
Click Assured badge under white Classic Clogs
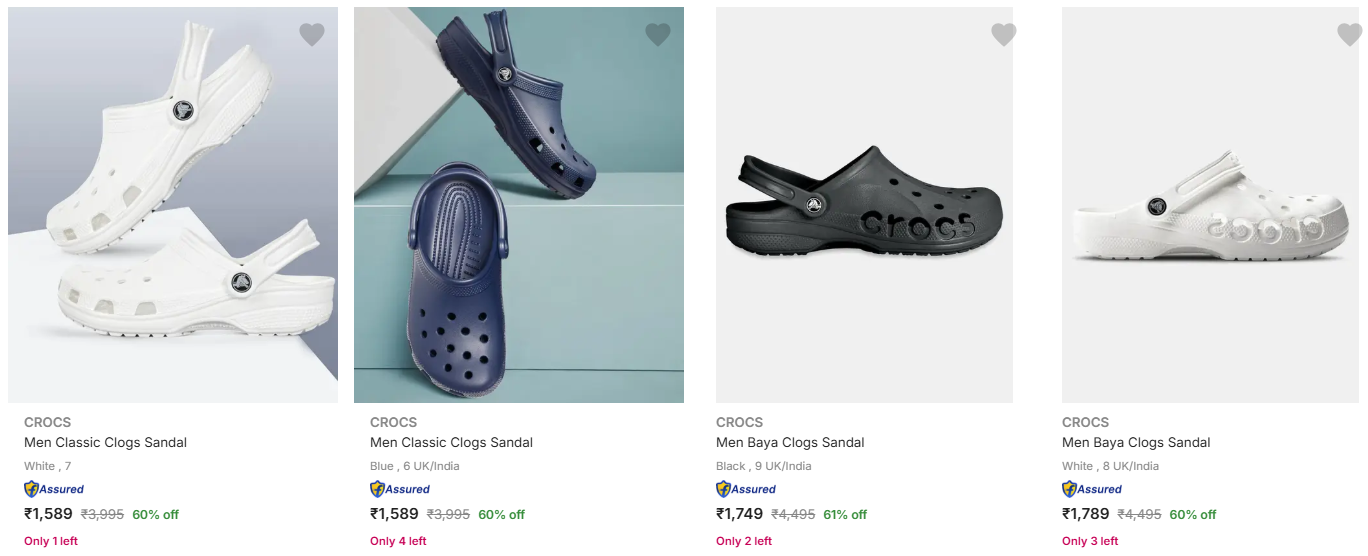point(54,489)
